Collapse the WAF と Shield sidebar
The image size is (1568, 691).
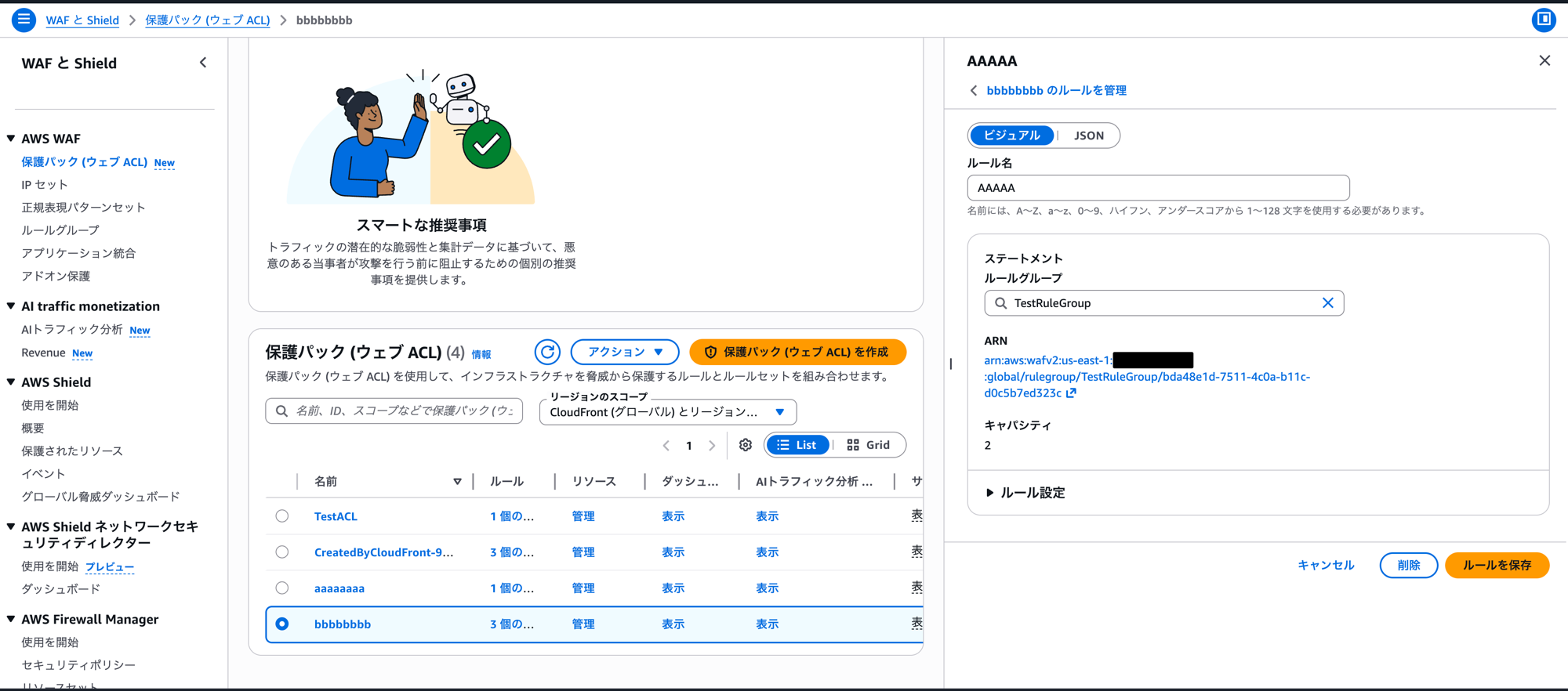(203, 63)
